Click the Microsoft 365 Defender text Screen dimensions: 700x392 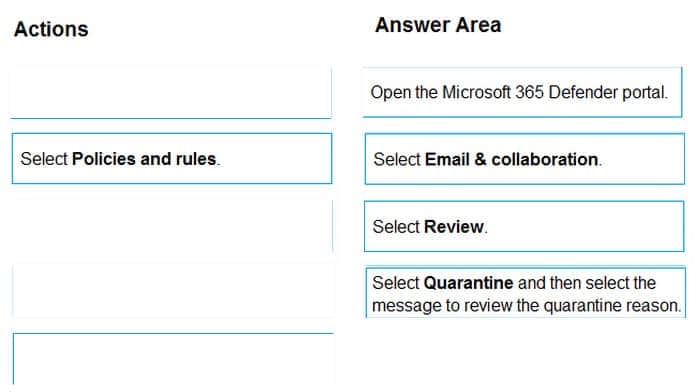(493, 92)
